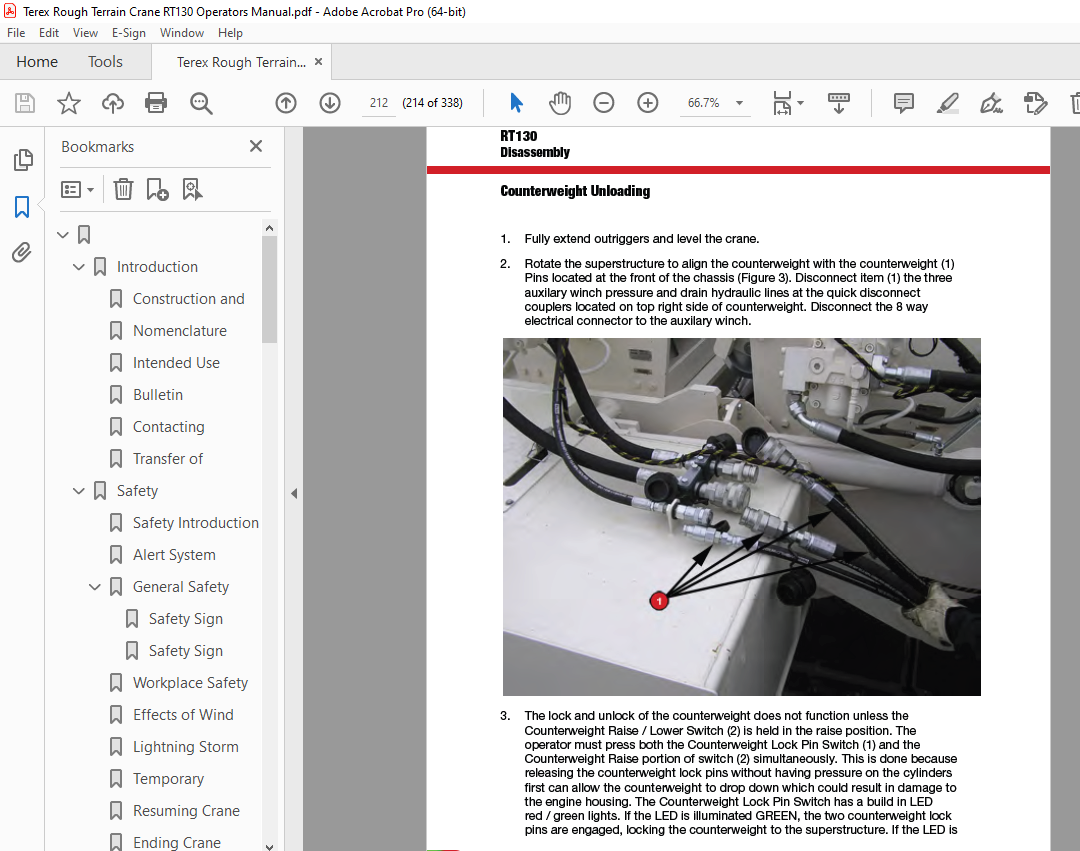
Task: Click the page number input field
Action: [x=378, y=103]
